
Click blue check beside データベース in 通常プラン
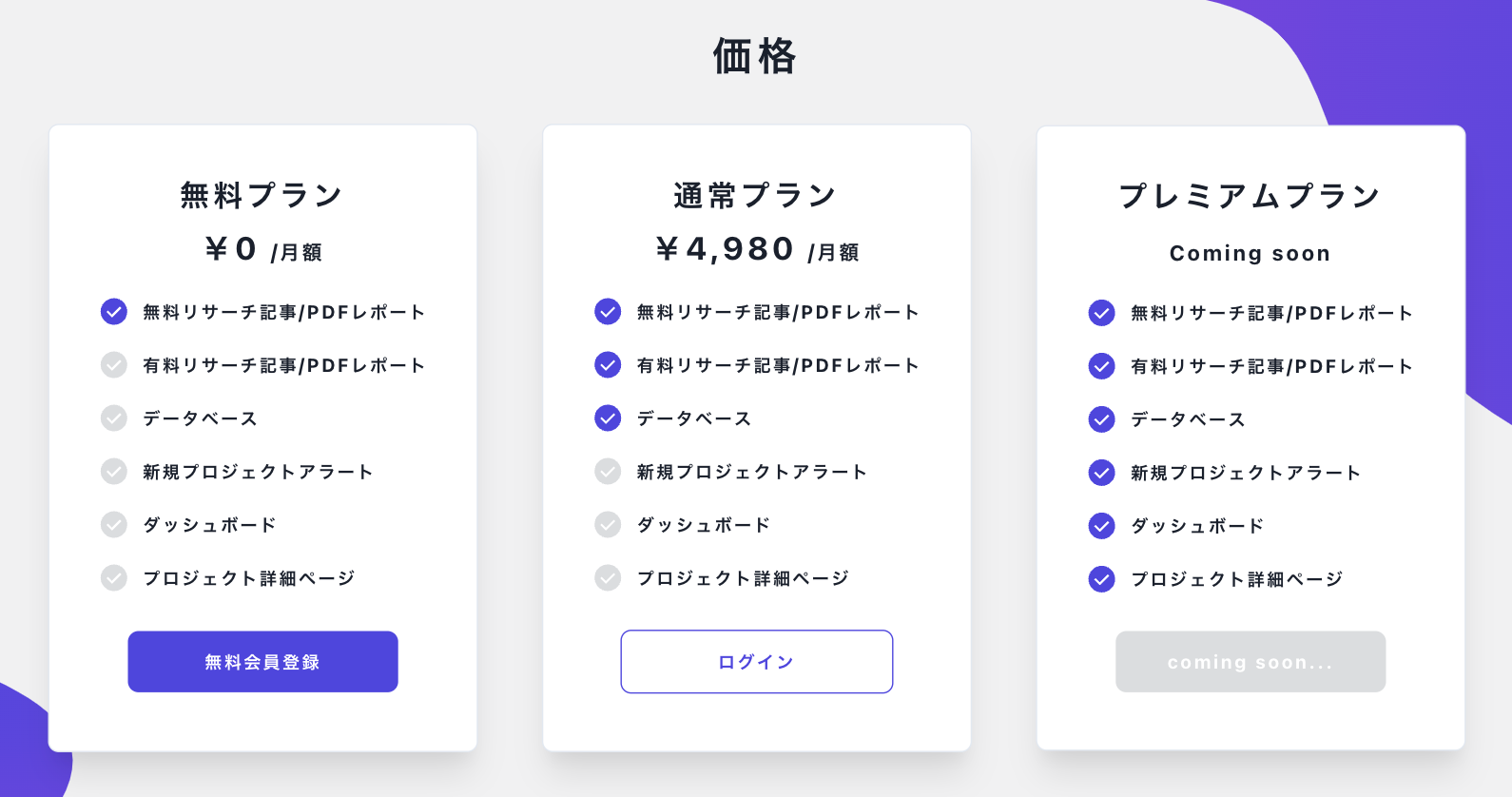[608, 418]
